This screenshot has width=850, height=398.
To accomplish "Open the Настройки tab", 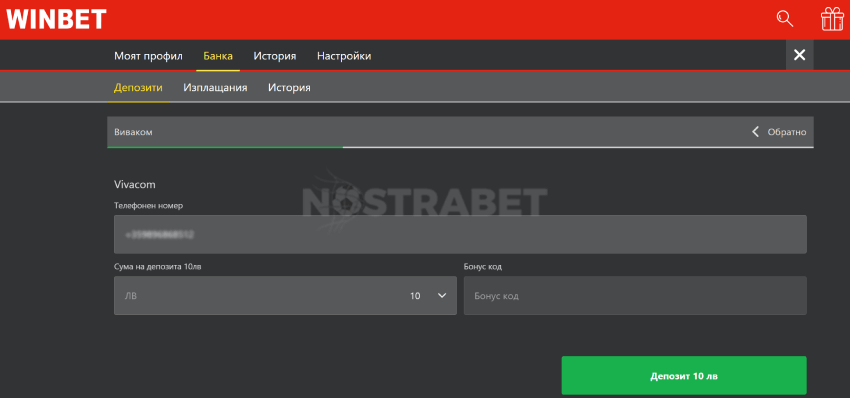I will click(344, 56).
